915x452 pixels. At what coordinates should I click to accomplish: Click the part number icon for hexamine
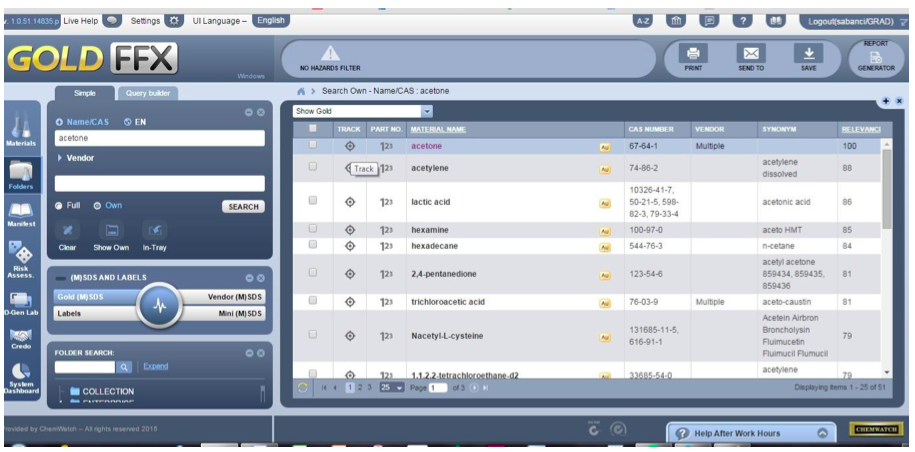386,230
